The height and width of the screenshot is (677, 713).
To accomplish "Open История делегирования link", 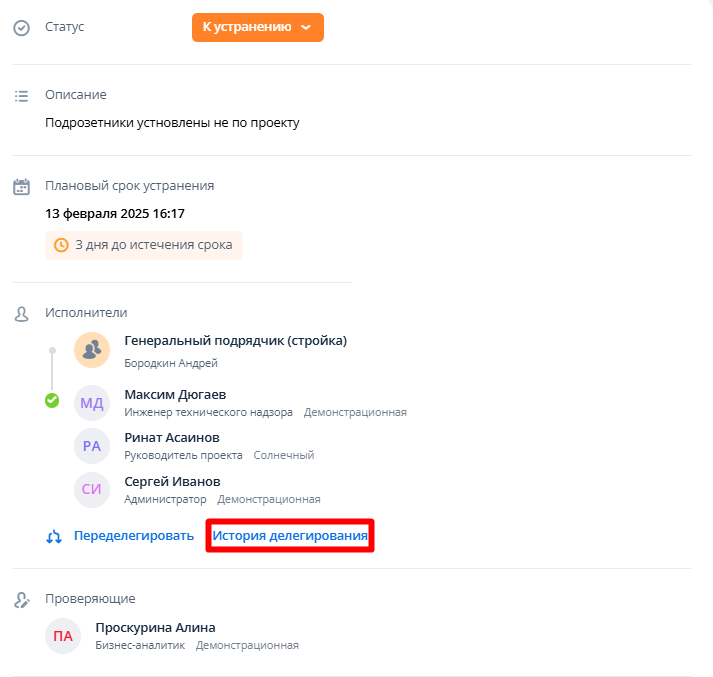I will pos(290,536).
